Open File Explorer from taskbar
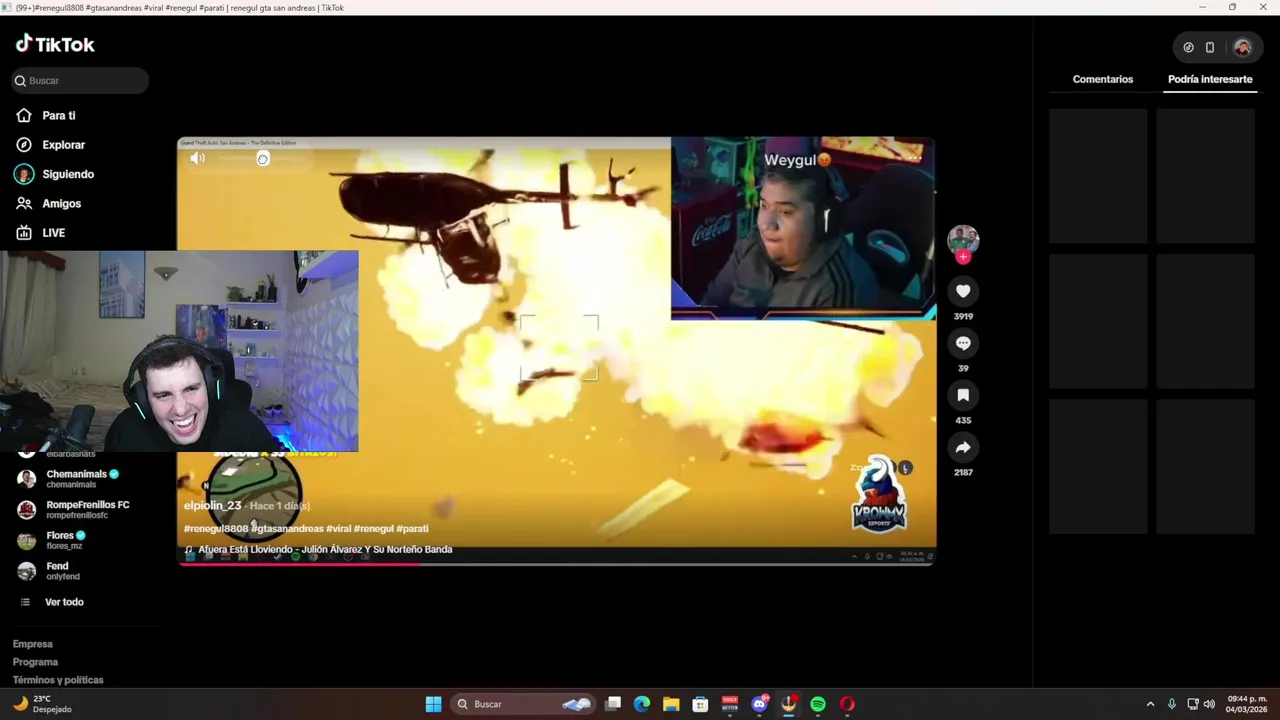1280x720 pixels. pyautogui.click(x=671, y=704)
